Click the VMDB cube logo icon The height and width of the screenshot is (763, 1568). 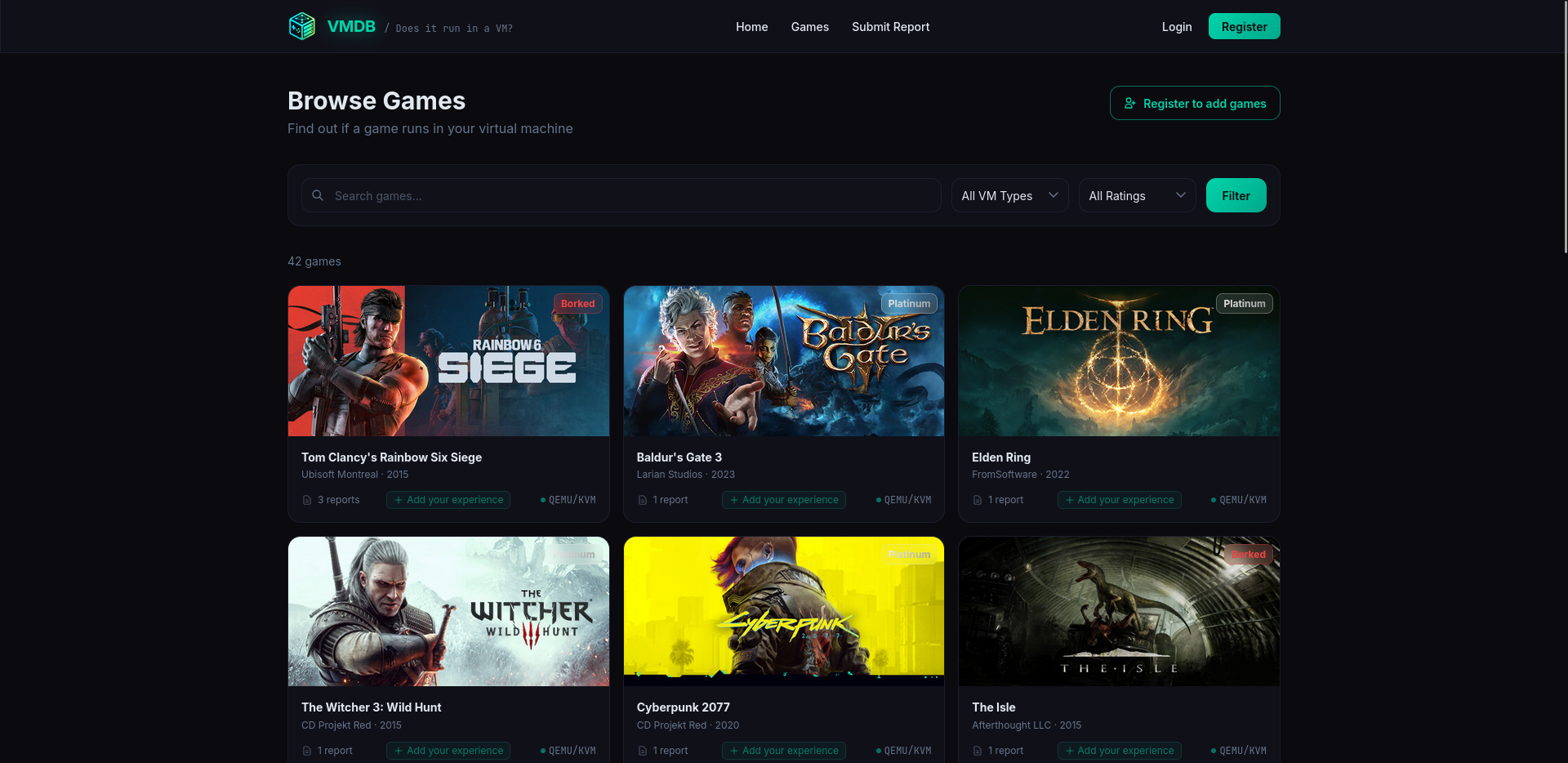[x=302, y=26]
